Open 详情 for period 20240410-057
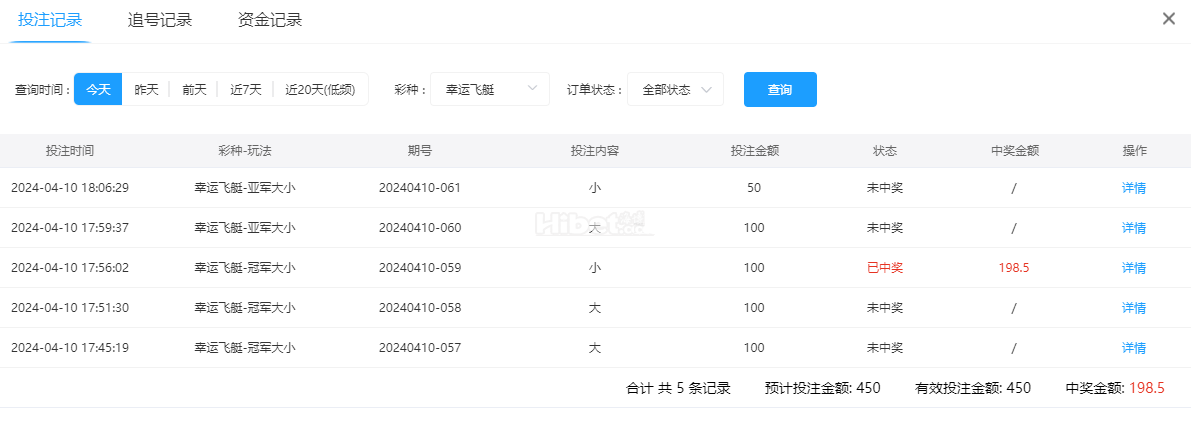The width and height of the screenshot is (1191, 447). tap(1134, 347)
